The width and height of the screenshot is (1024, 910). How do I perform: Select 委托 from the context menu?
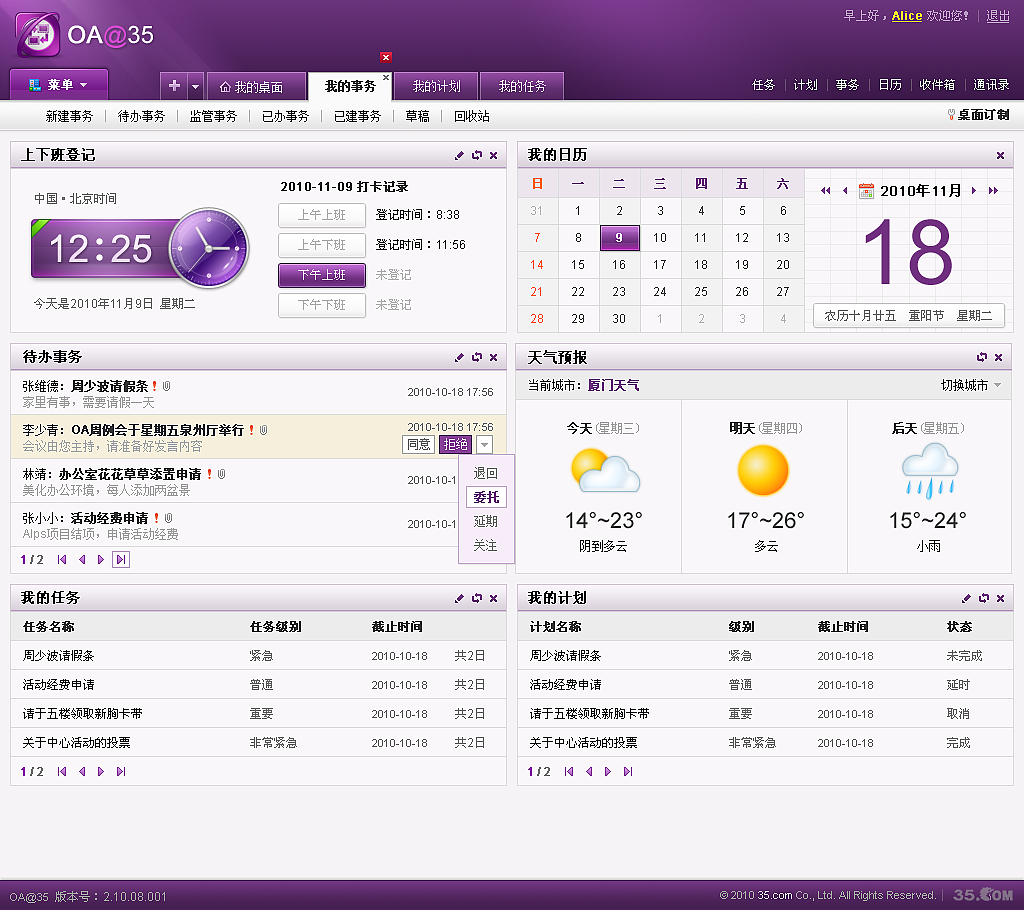[x=487, y=497]
